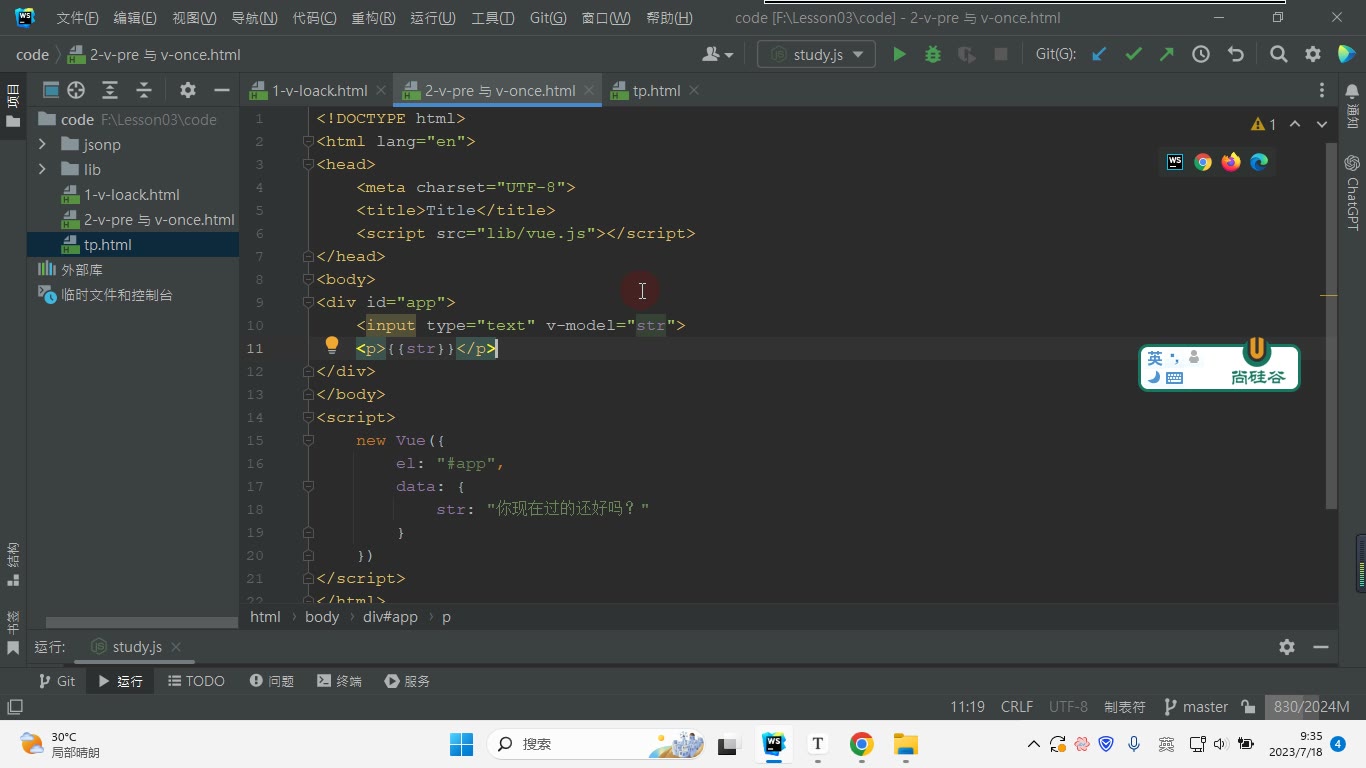The image size is (1366, 768).
Task: Open IDE settings gear in top toolbar
Action: (1313, 55)
